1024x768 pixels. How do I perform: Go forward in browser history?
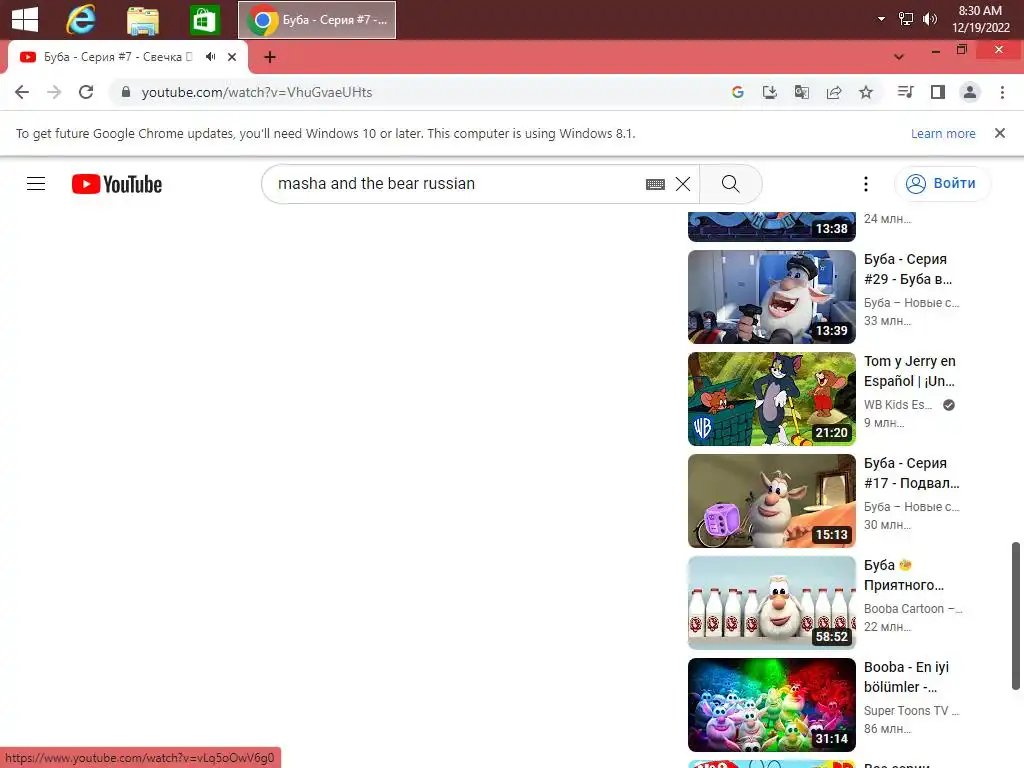(x=54, y=92)
